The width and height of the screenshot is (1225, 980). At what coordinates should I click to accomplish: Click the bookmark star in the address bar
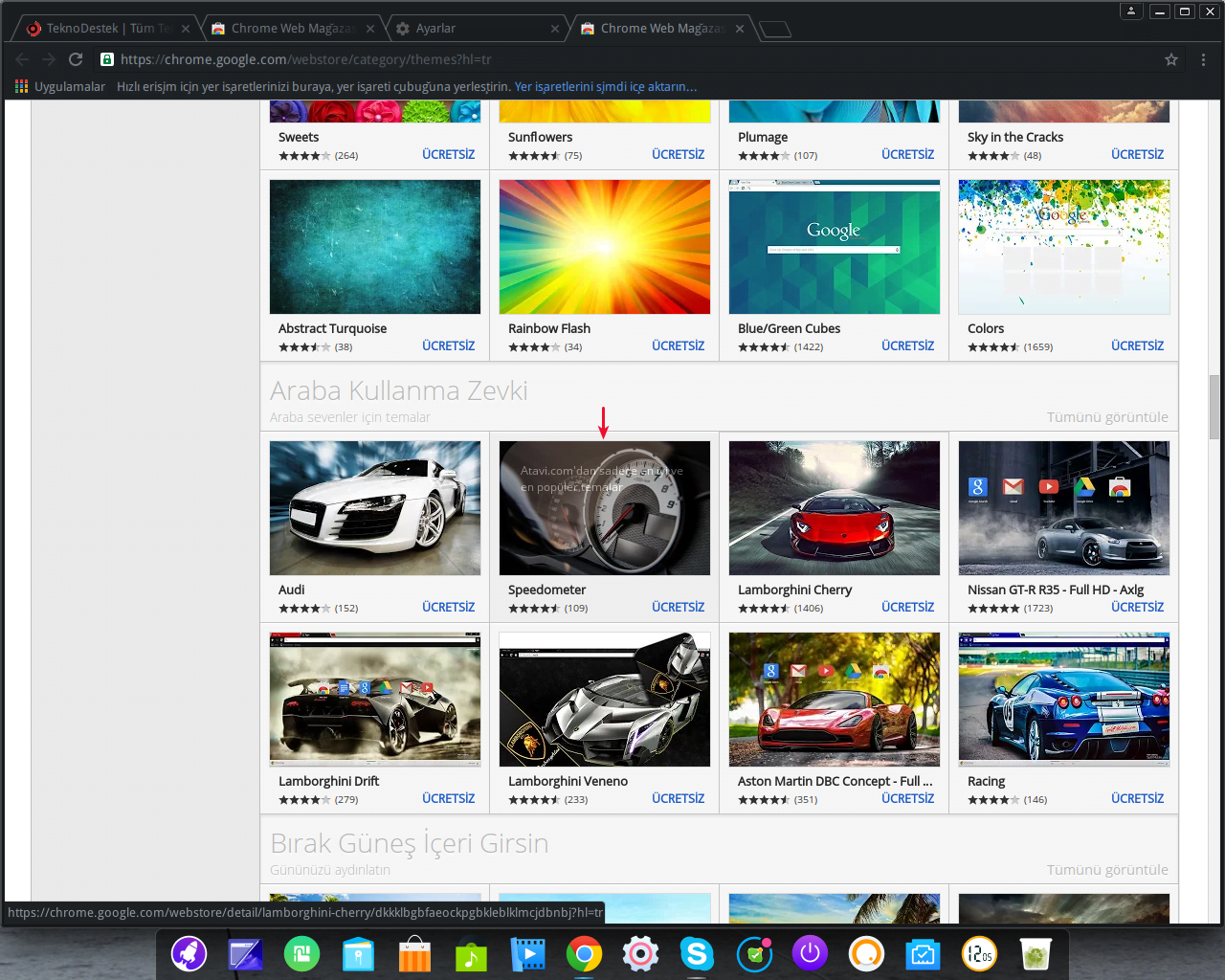pyautogui.click(x=1170, y=59)
